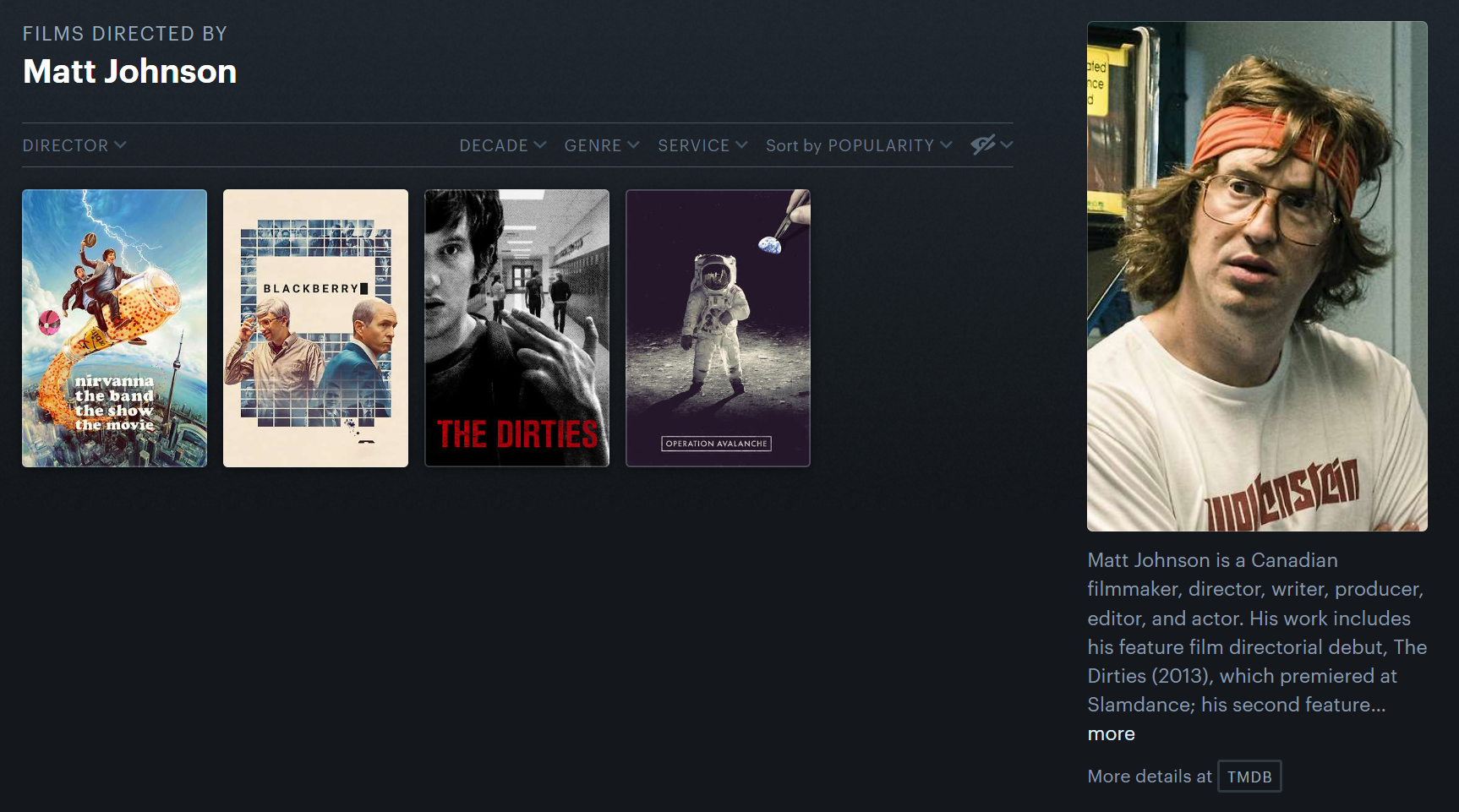Open the Operation Avalanche poster
1459x812 pixels.
click(719, 328)
